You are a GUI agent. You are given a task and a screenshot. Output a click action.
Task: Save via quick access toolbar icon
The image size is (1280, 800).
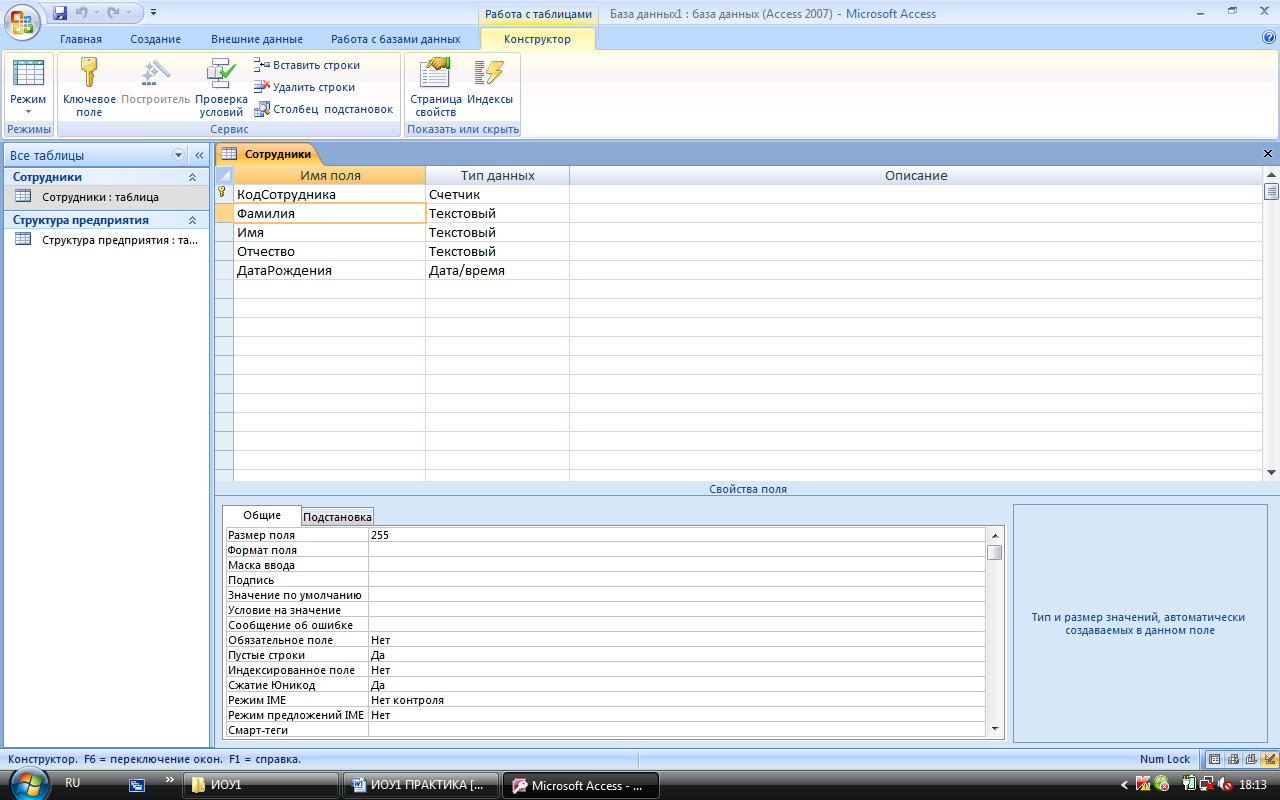60,13
